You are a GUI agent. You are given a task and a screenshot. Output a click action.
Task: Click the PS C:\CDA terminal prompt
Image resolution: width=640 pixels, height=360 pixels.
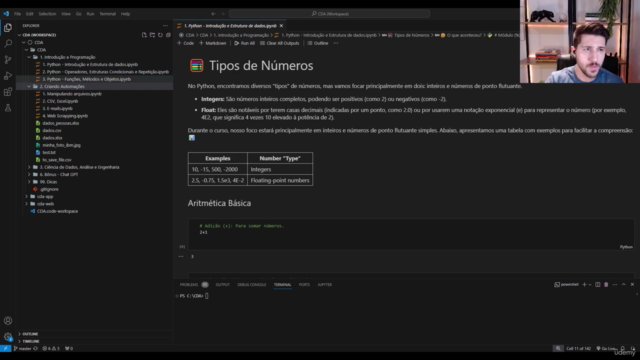coord(191,296)
